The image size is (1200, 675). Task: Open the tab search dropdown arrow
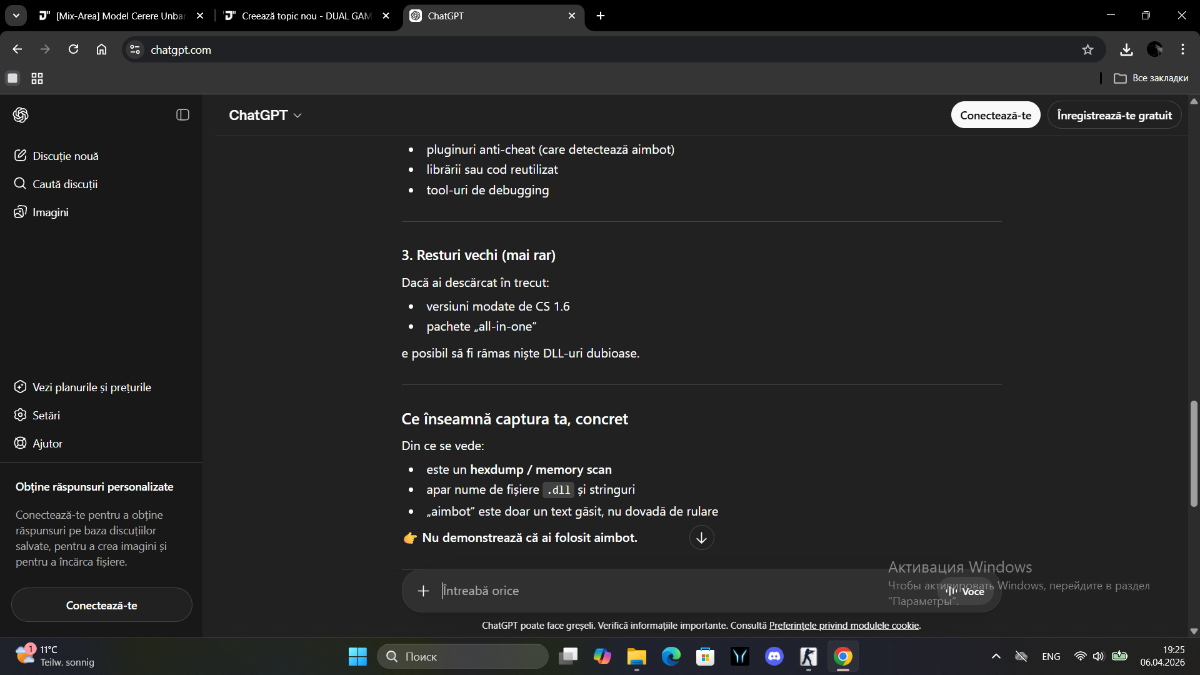16,16
